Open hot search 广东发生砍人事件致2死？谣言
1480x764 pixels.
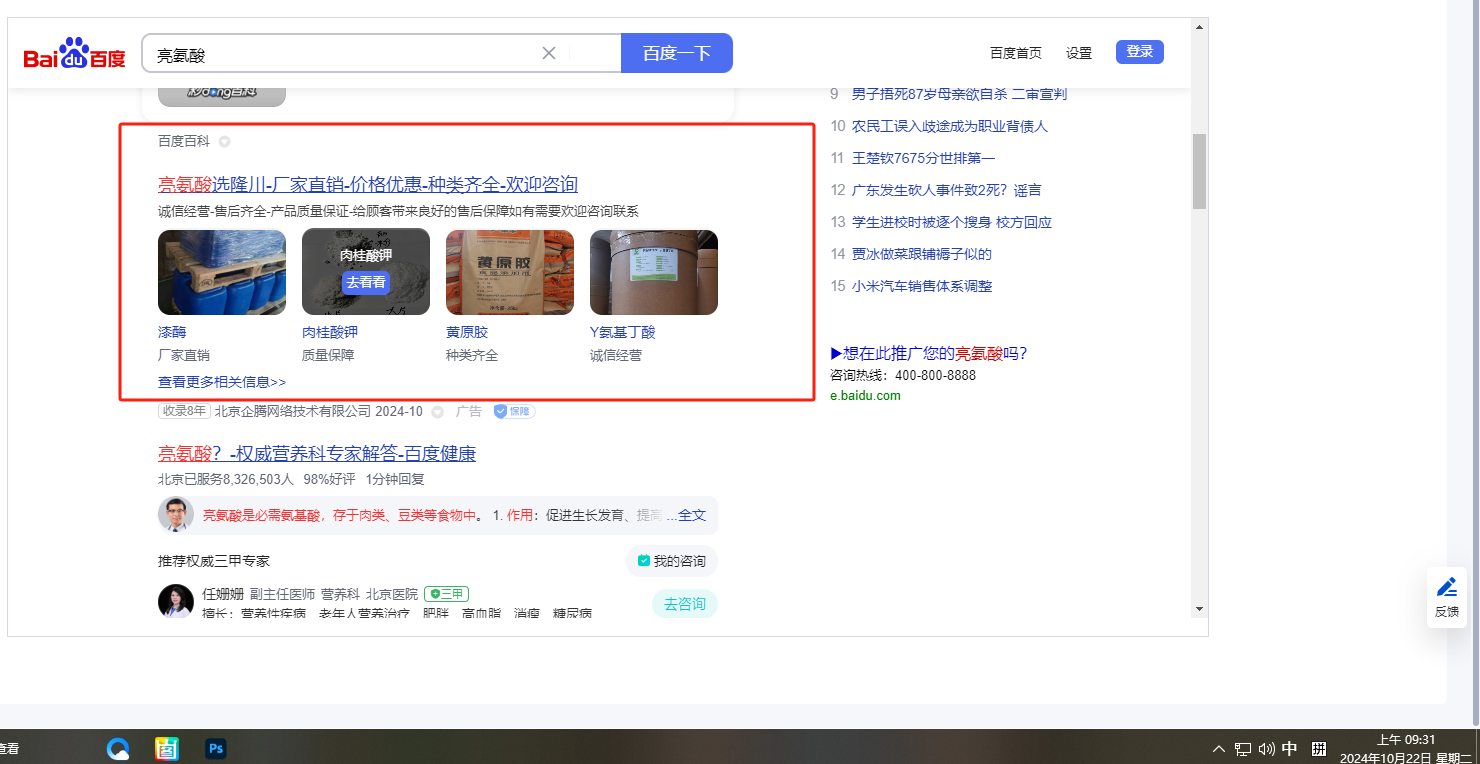pyautogui.click(x=947, y=190)
